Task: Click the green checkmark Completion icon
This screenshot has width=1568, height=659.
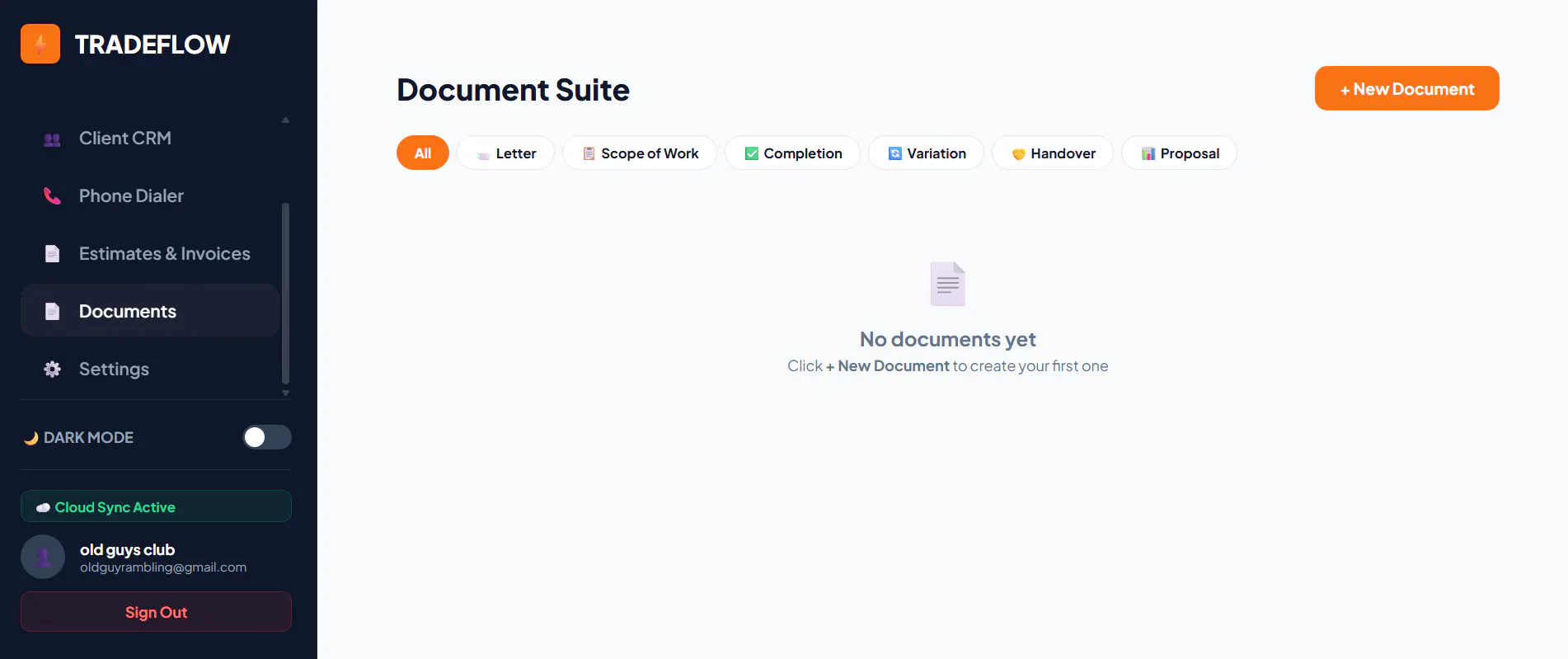Action: click(x=751, y=153)
